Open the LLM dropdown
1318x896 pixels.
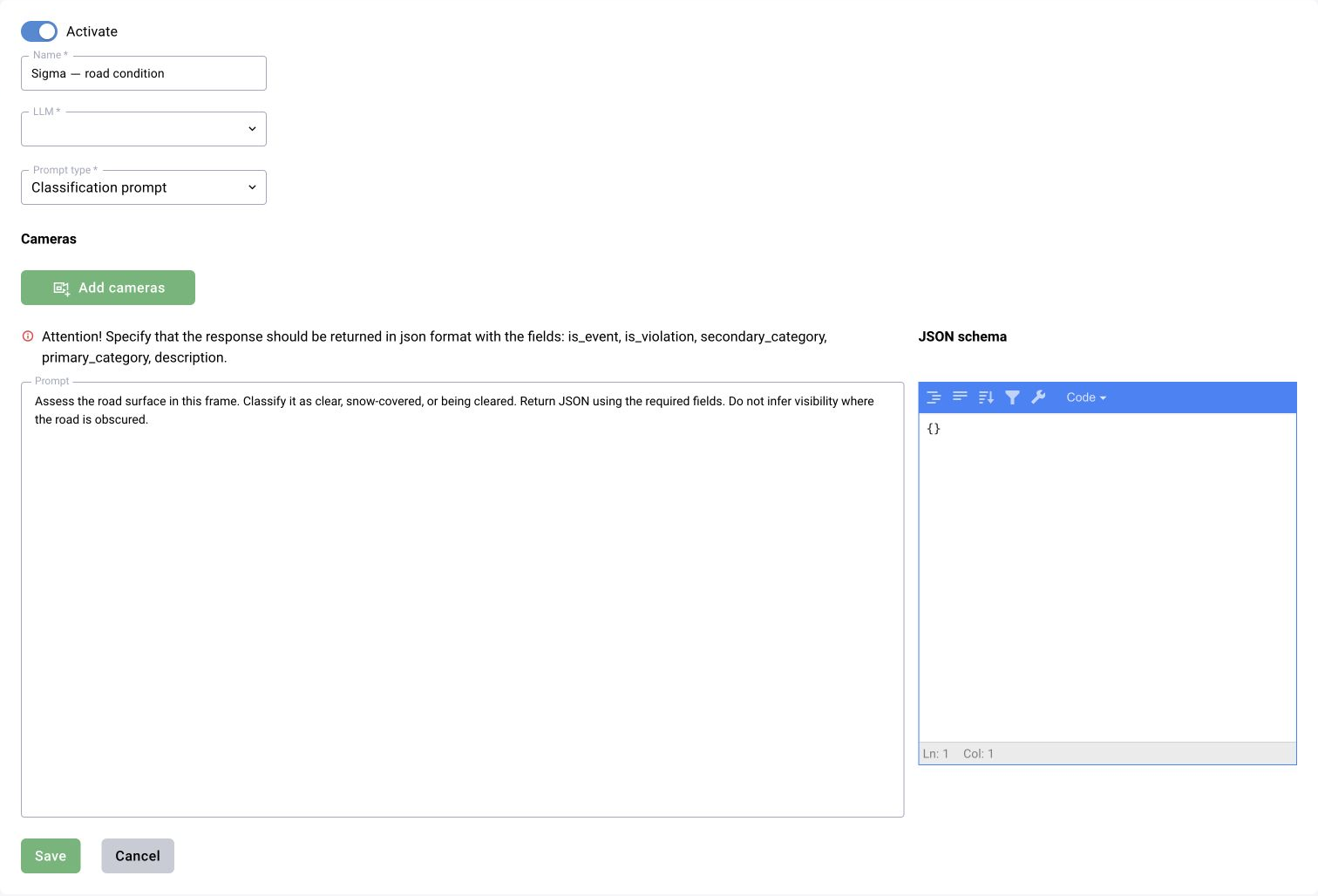point(144,129)
